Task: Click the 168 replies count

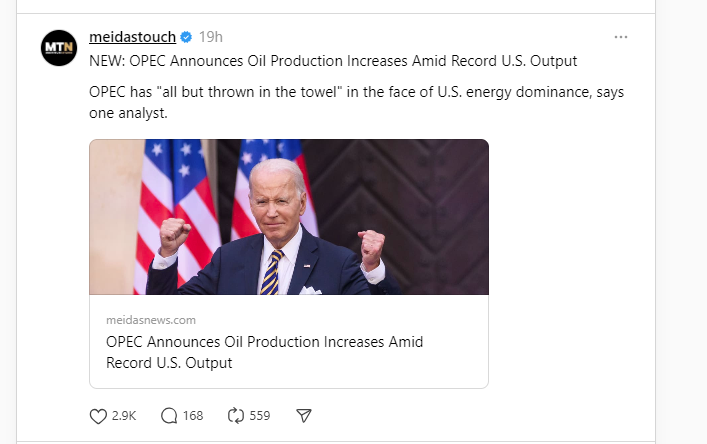Action: point(193,415)
